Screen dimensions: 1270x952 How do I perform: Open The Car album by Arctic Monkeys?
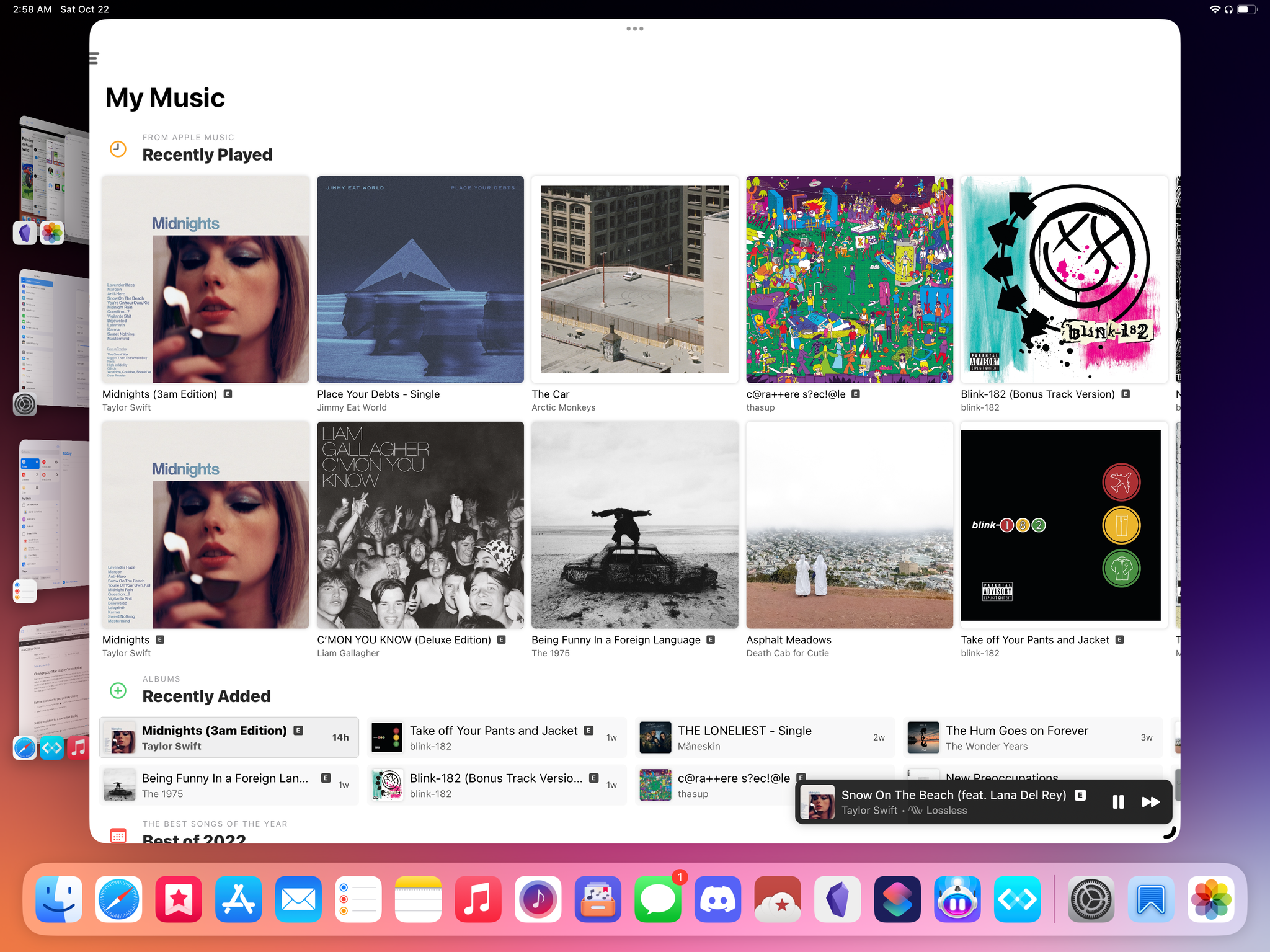coord(635,279)
